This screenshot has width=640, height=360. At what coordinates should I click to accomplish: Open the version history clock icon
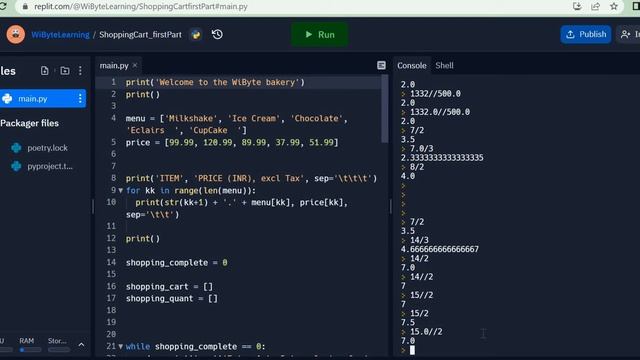tap(217, 34)
